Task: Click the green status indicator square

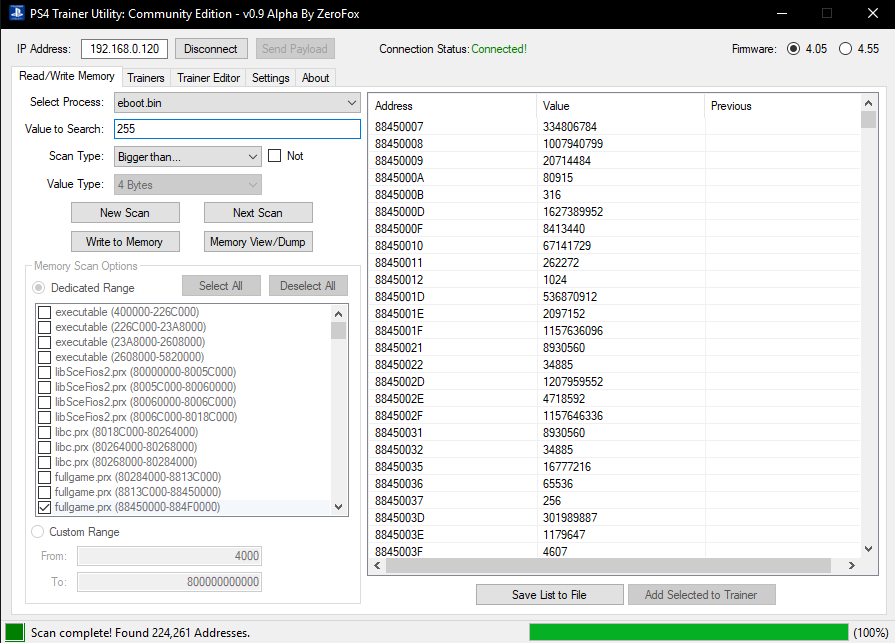Action: [14, 632]
